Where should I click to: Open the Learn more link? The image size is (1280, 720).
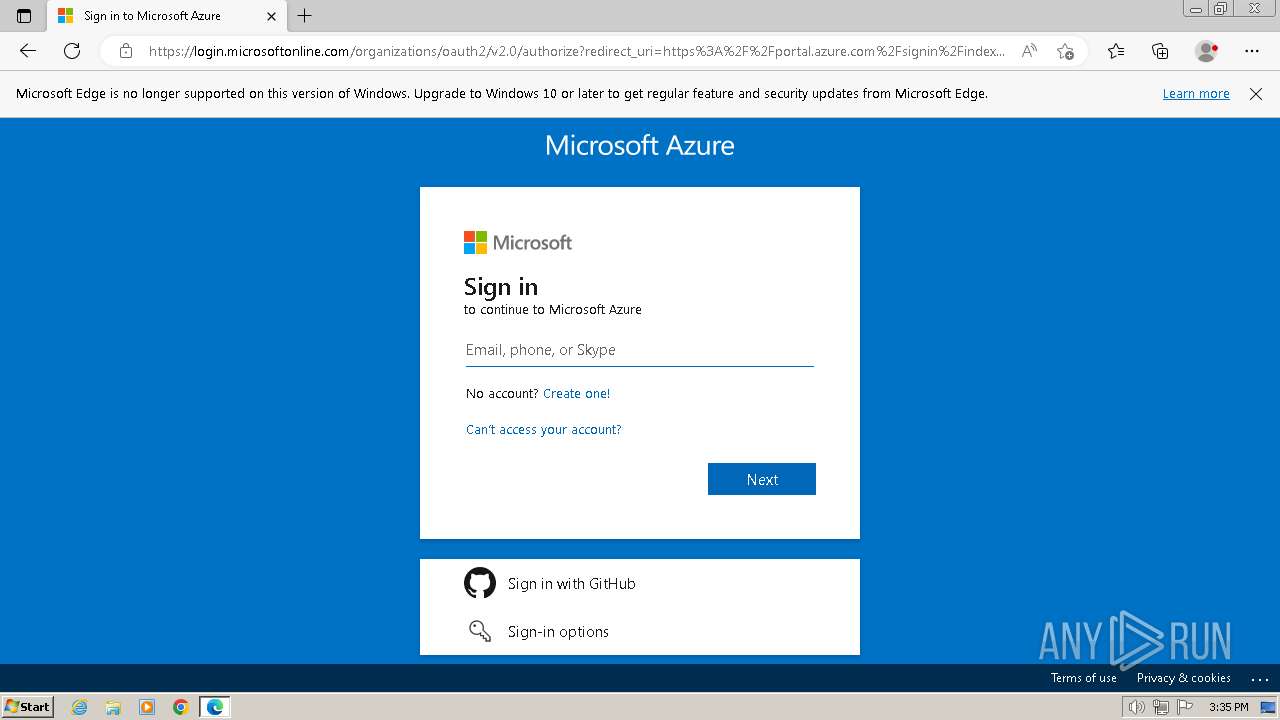point(1196,94)
